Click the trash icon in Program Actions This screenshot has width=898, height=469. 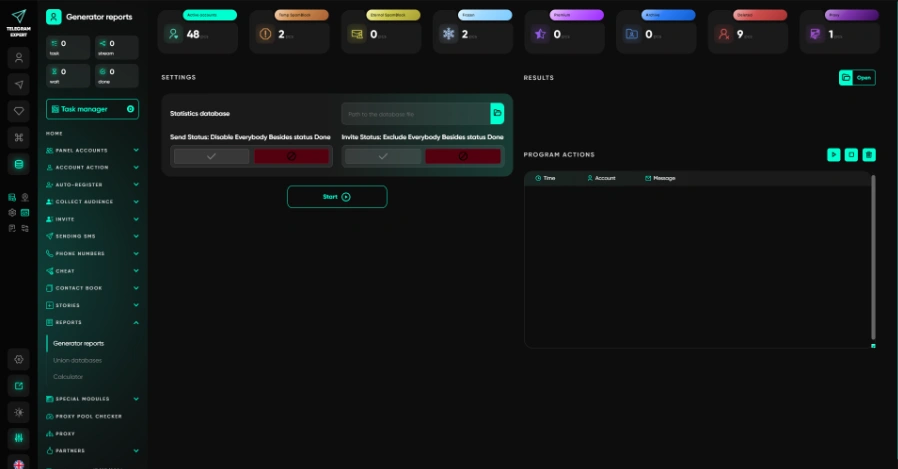pos(869,155)
